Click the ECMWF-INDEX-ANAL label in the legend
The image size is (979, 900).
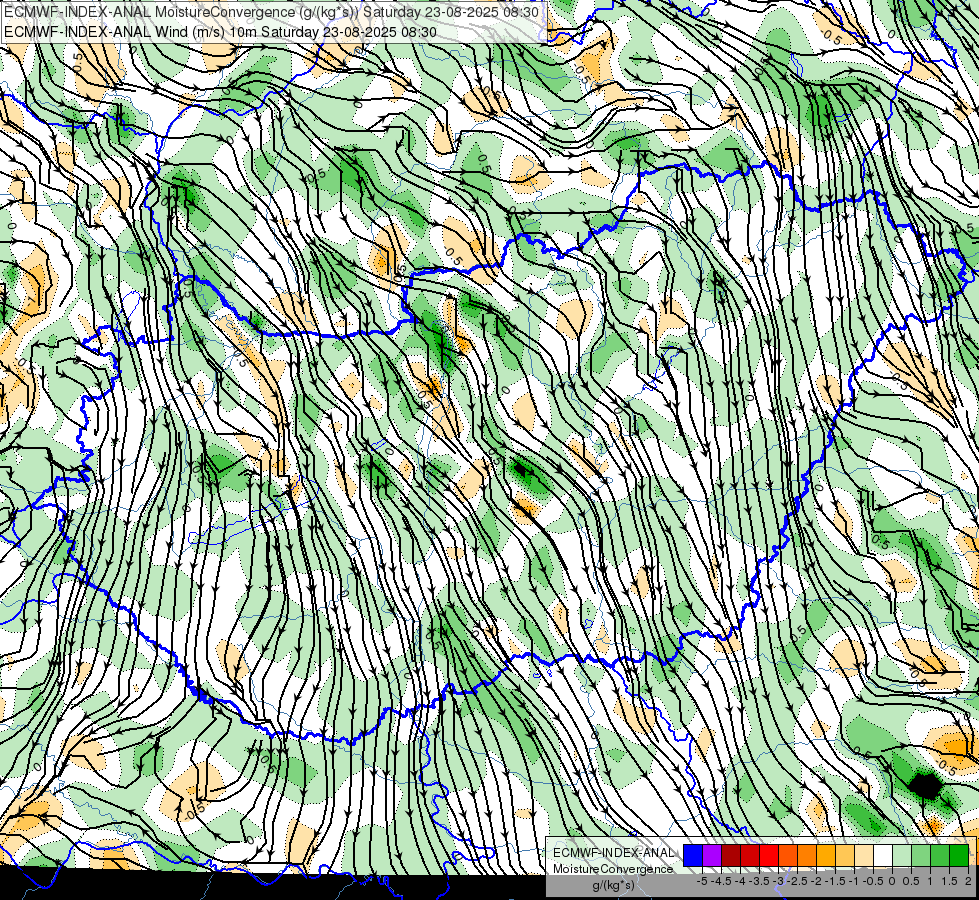(x=613, y=853)
